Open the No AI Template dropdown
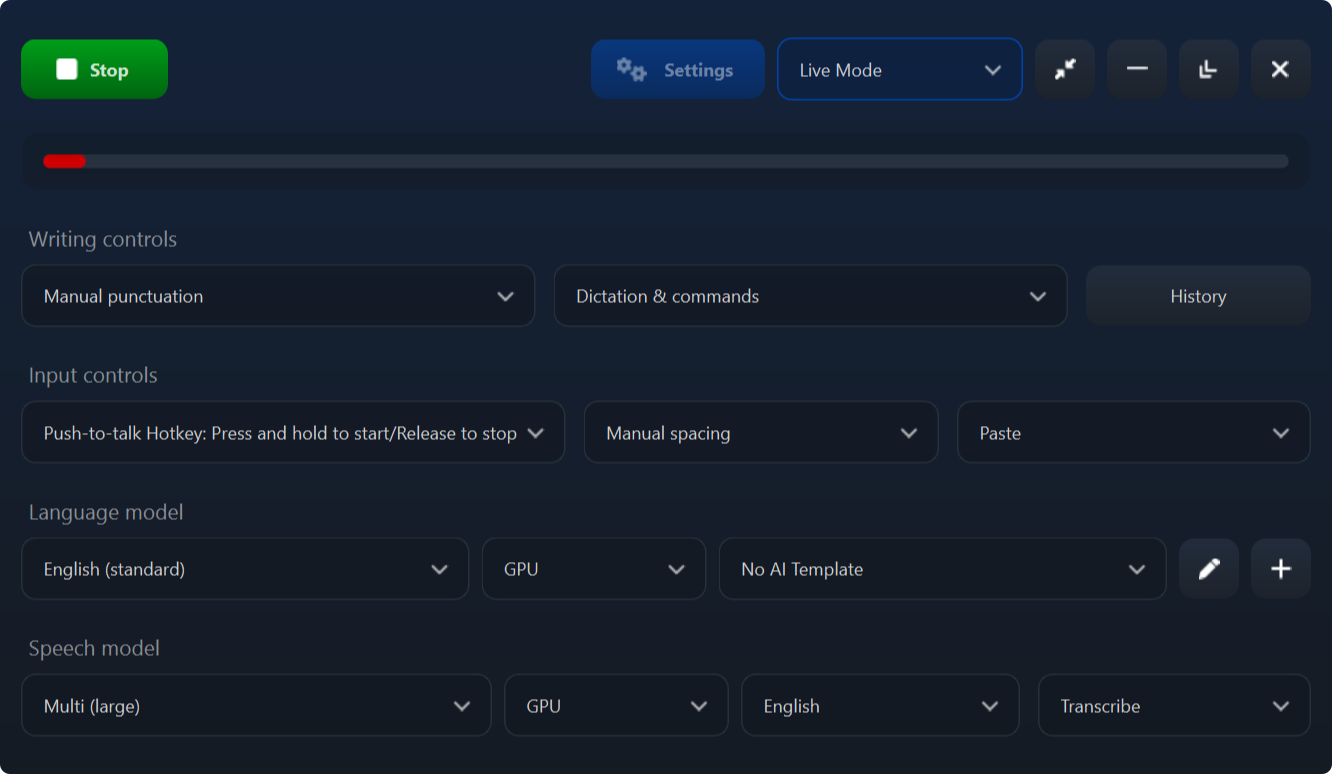This screenshot has height=774, width=1332. click(942, 568)
